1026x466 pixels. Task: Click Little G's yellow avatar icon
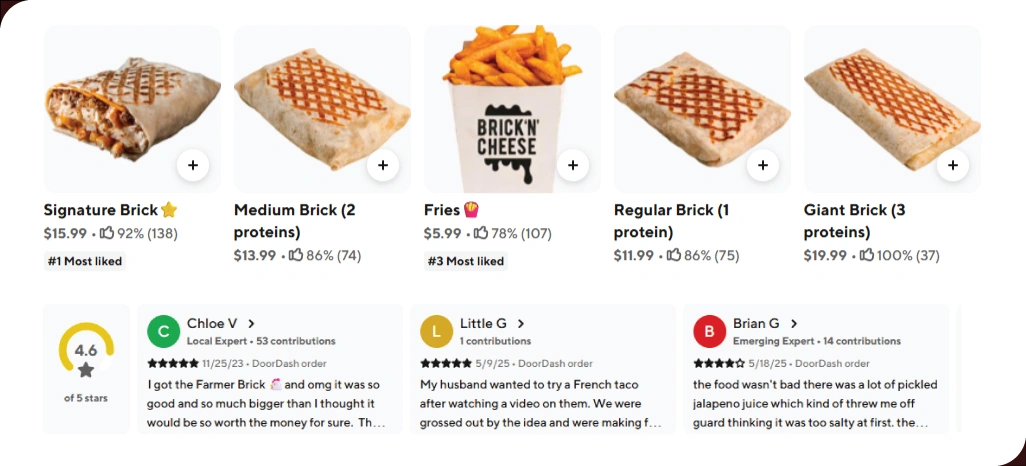[x=436, y=331]
